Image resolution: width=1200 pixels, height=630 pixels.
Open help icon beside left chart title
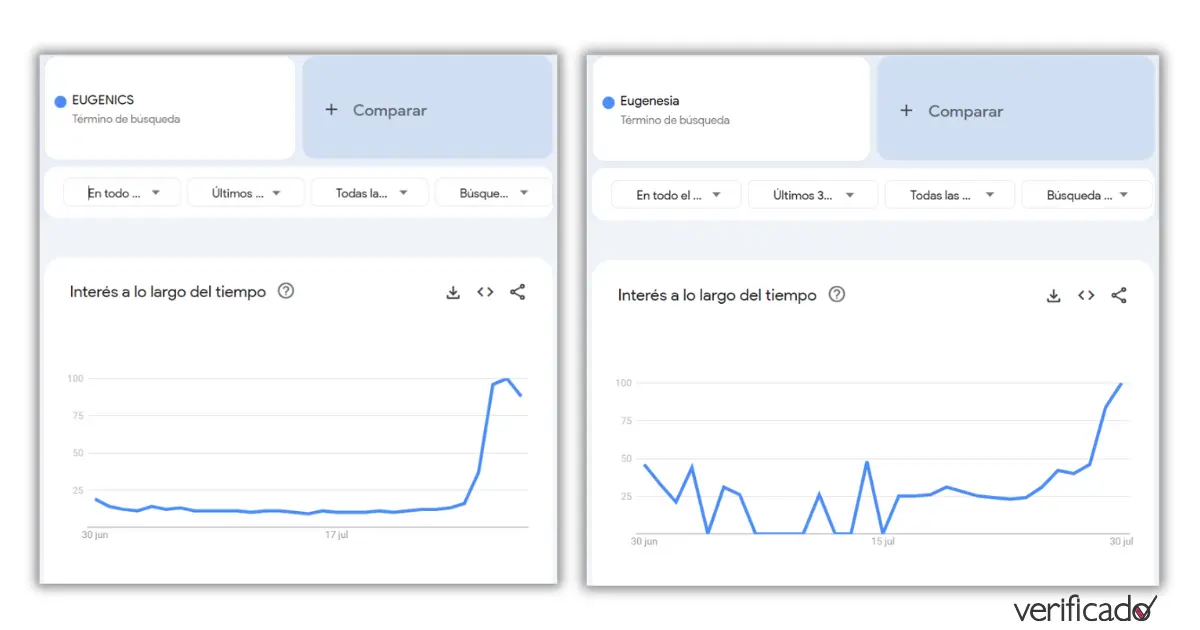(x=286, y=292)
